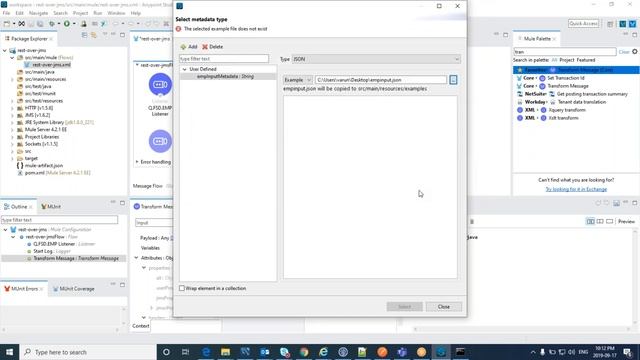Click the Windows taskbar search box

pos(88,352)
